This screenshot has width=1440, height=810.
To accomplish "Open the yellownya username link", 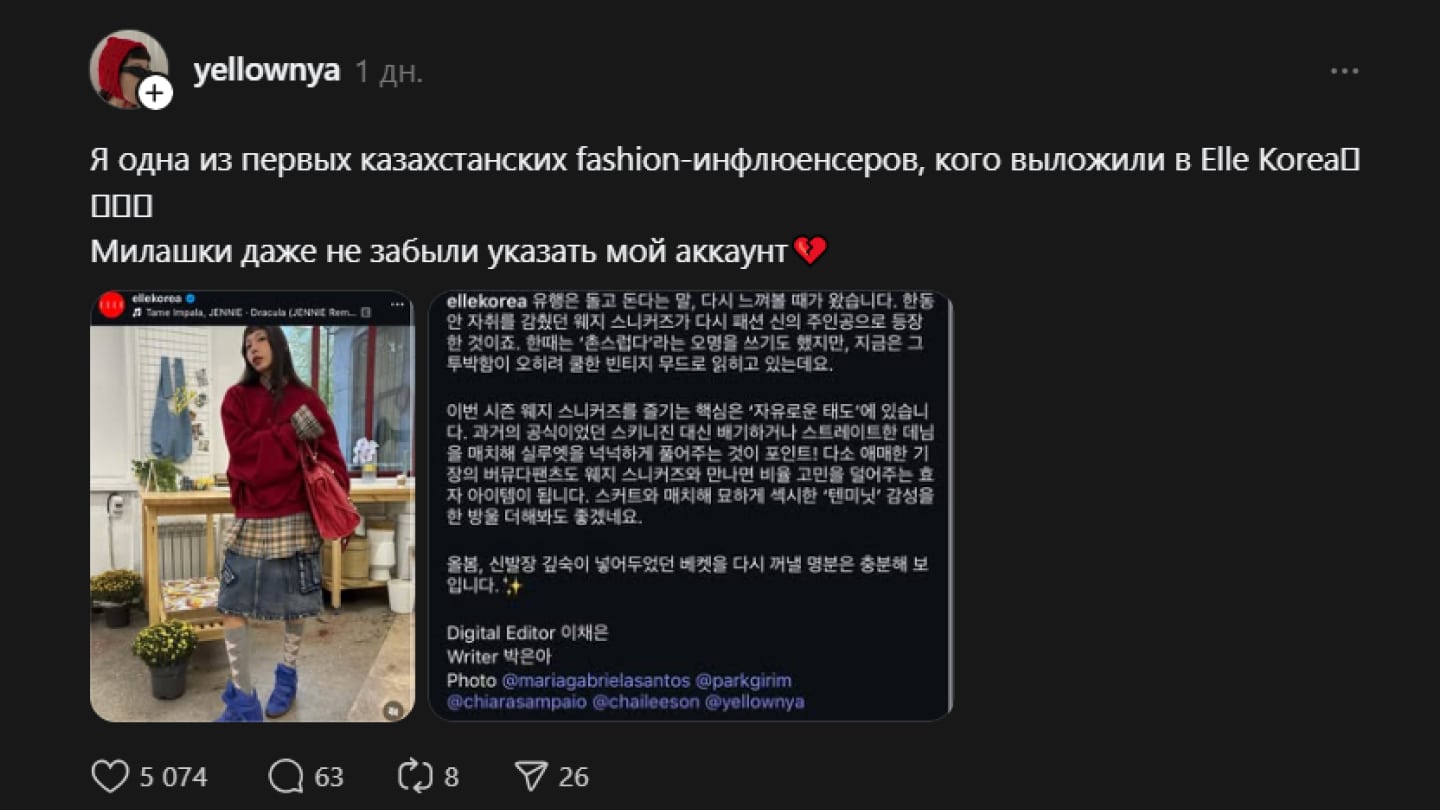I will coord(267,71).
